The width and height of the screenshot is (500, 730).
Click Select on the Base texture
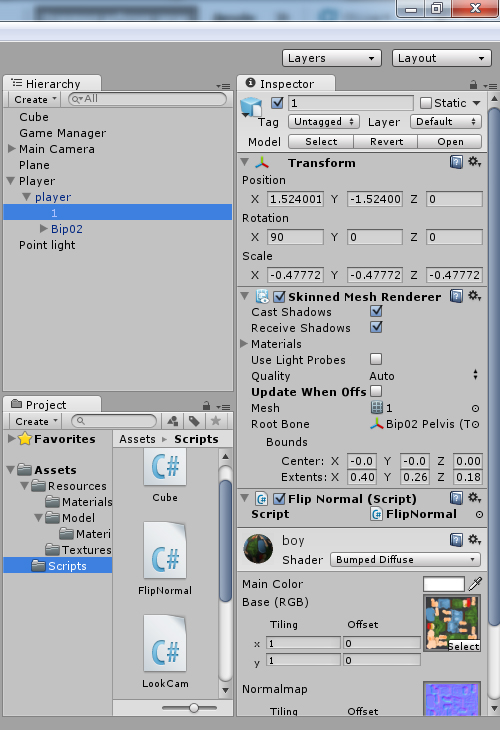[463, 646]
